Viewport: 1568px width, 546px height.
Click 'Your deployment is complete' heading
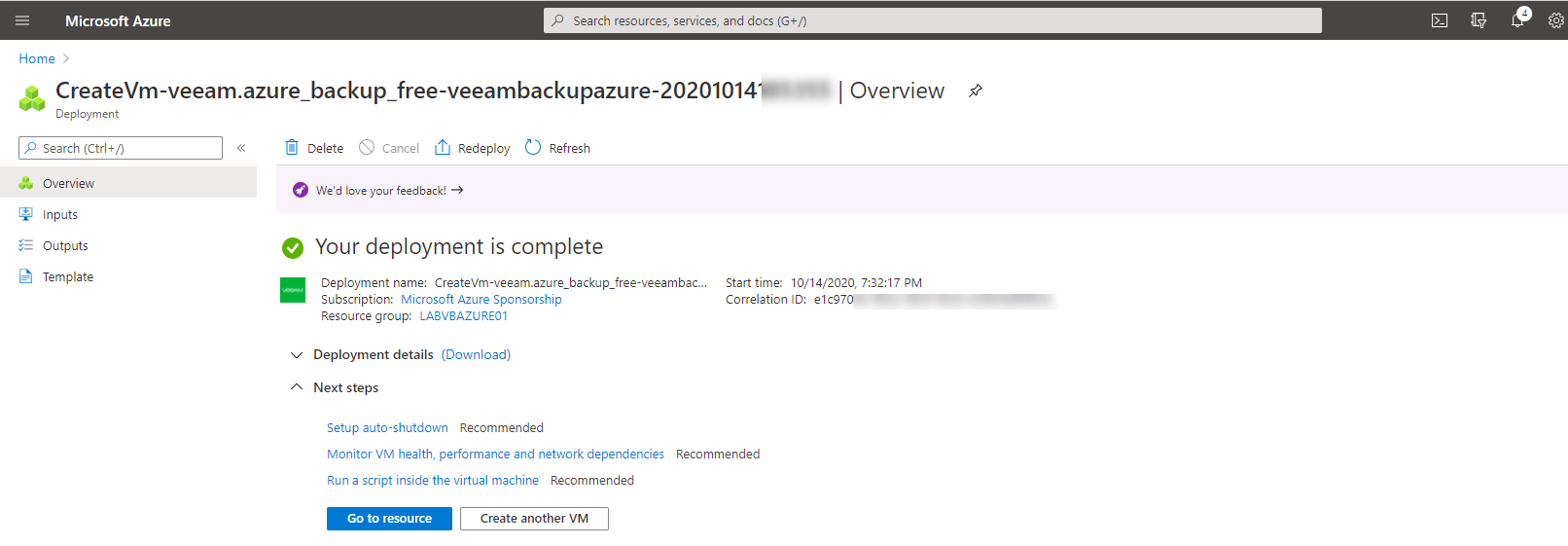tap(459, 247)
